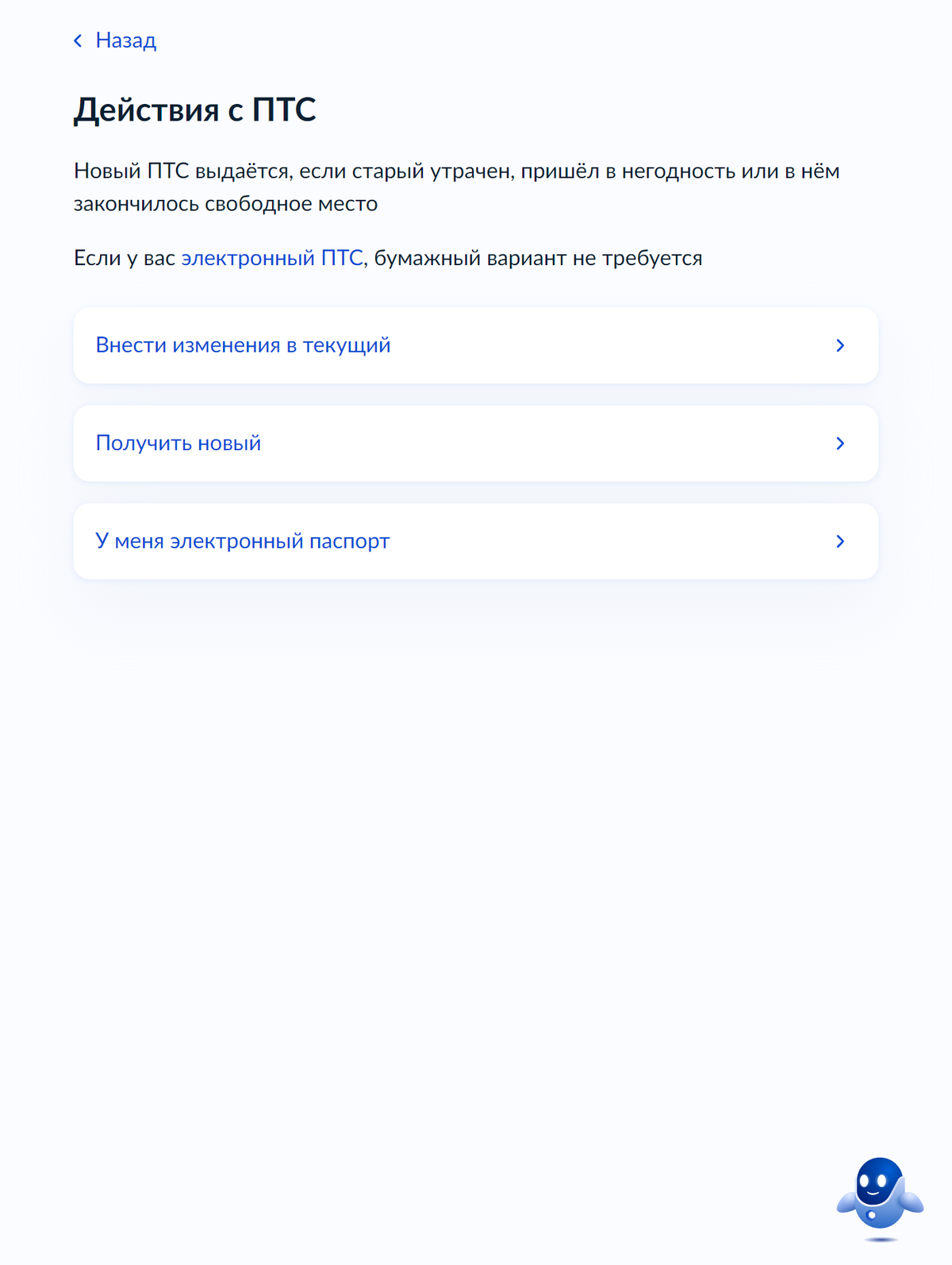Select "У меня электронный паспорт" option
The width and height of the screenshot is (952, 1265).
(x=243, y=541)
